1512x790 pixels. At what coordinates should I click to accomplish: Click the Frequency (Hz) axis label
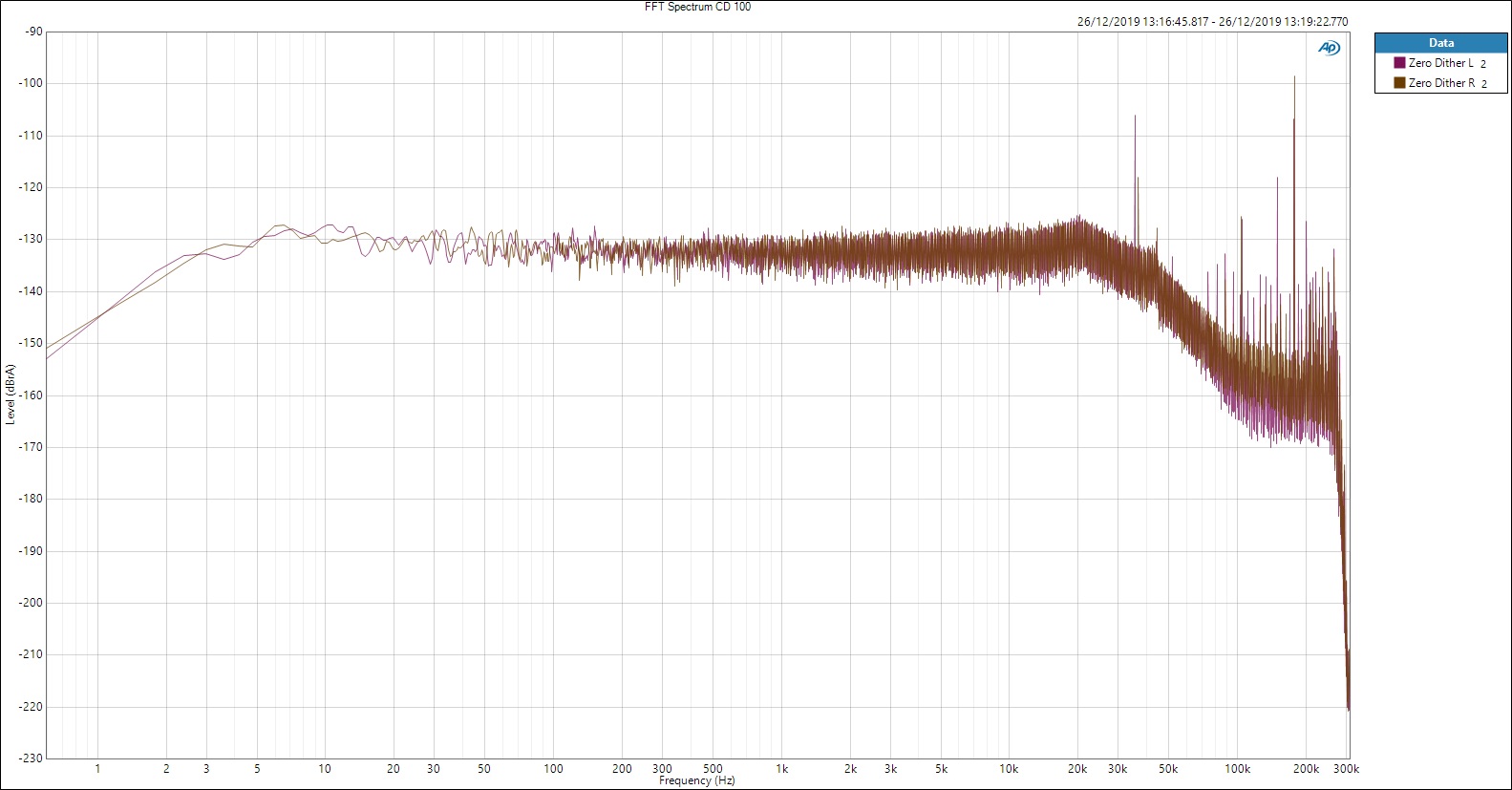tap(697, 781)
